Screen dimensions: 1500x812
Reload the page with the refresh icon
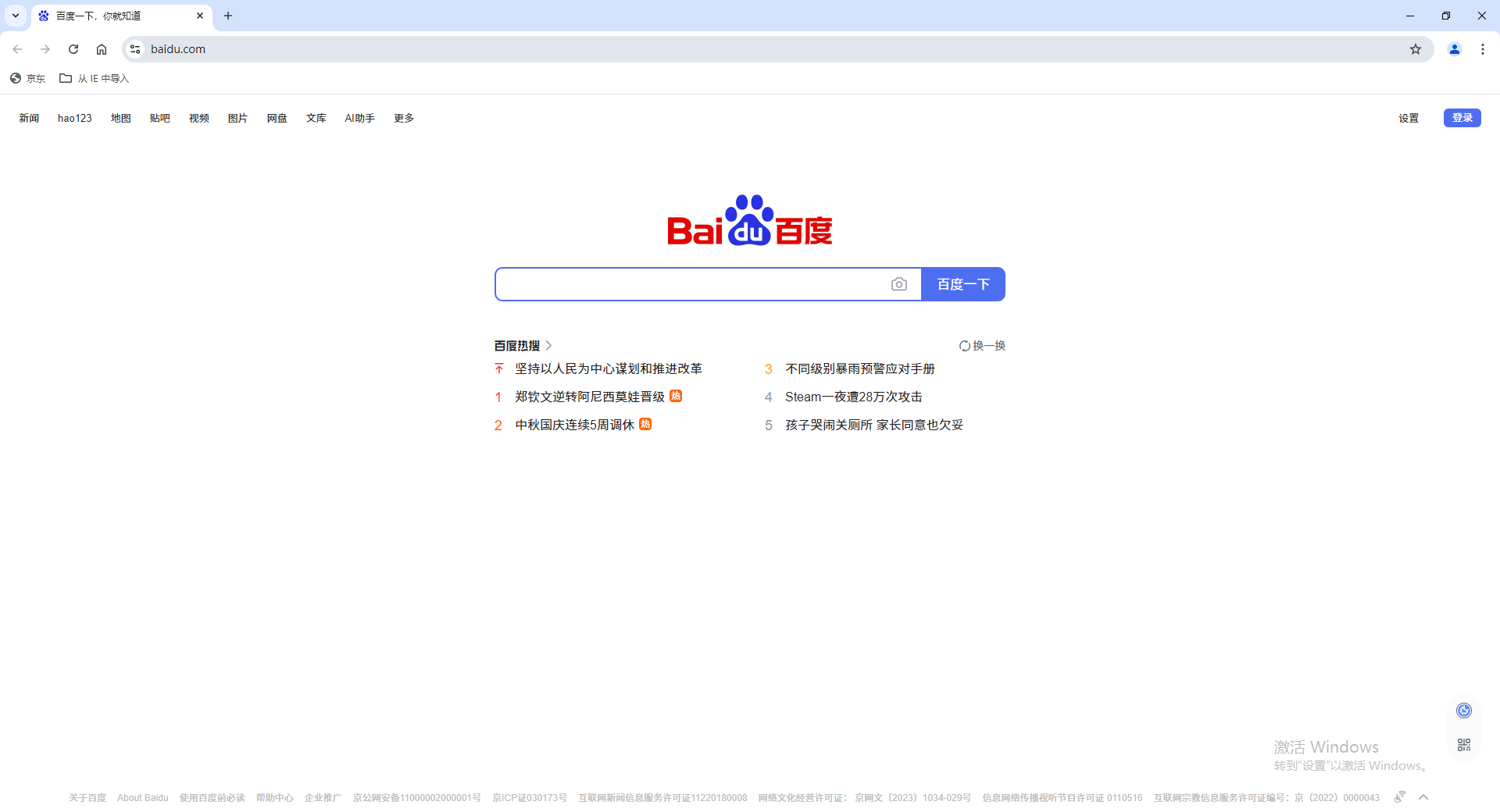pyautogui.click(x=73, y=49)
